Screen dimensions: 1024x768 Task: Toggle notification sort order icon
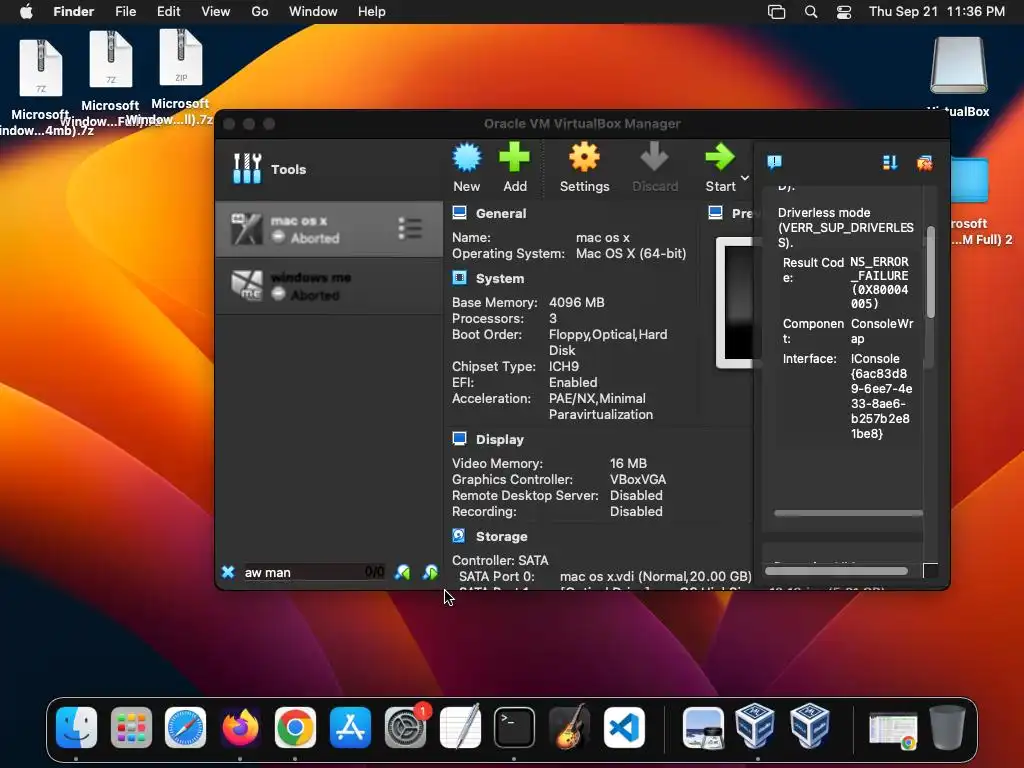click(x=889, y=162)
